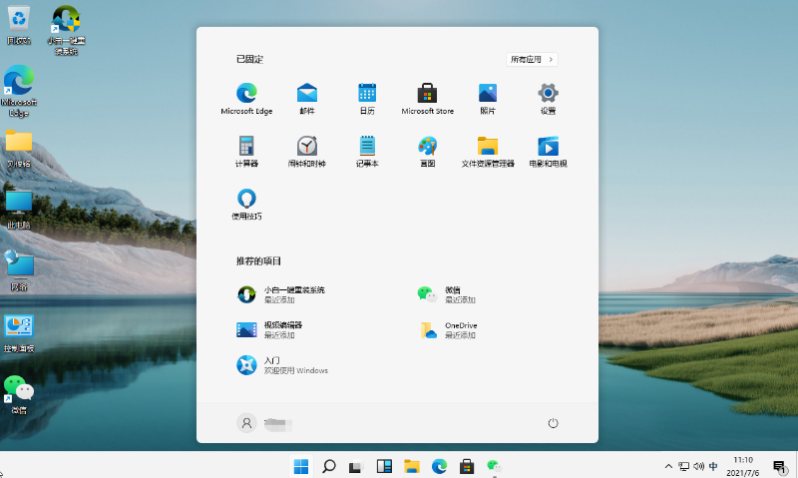Open Widgets from the taskbar
Viewport: 798px width, 478px height.
coord(384,466)
